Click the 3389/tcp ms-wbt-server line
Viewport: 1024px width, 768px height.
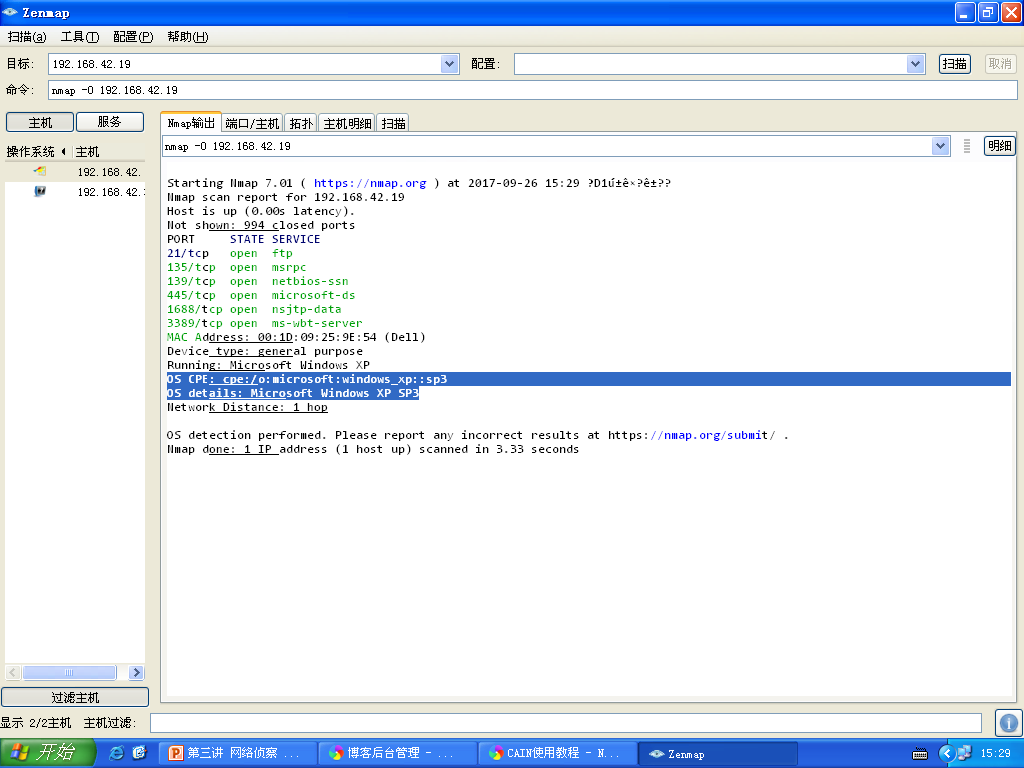tap(264, 323)
